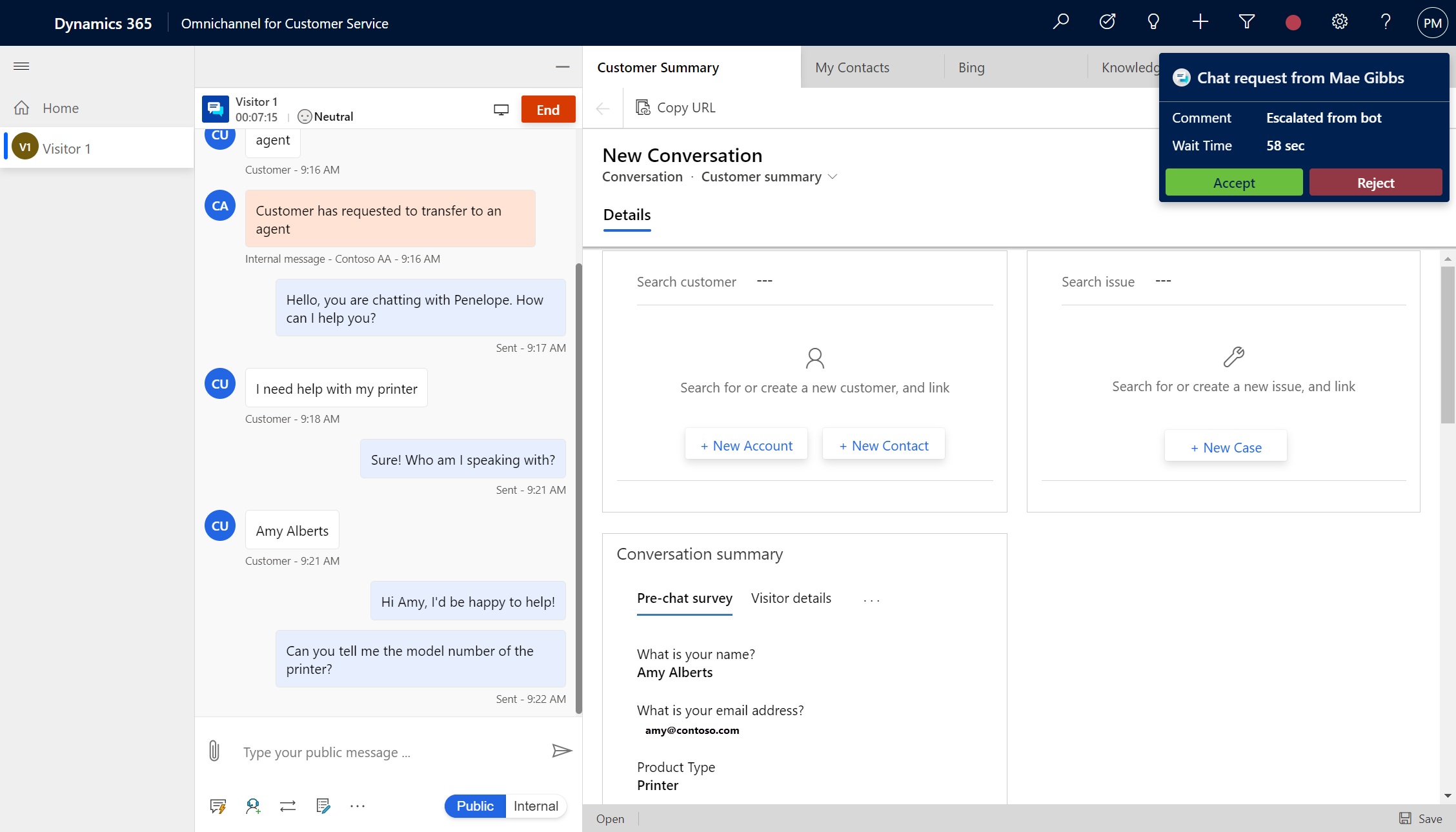
Task: Click the End conversation button
Action: (547, 109)
